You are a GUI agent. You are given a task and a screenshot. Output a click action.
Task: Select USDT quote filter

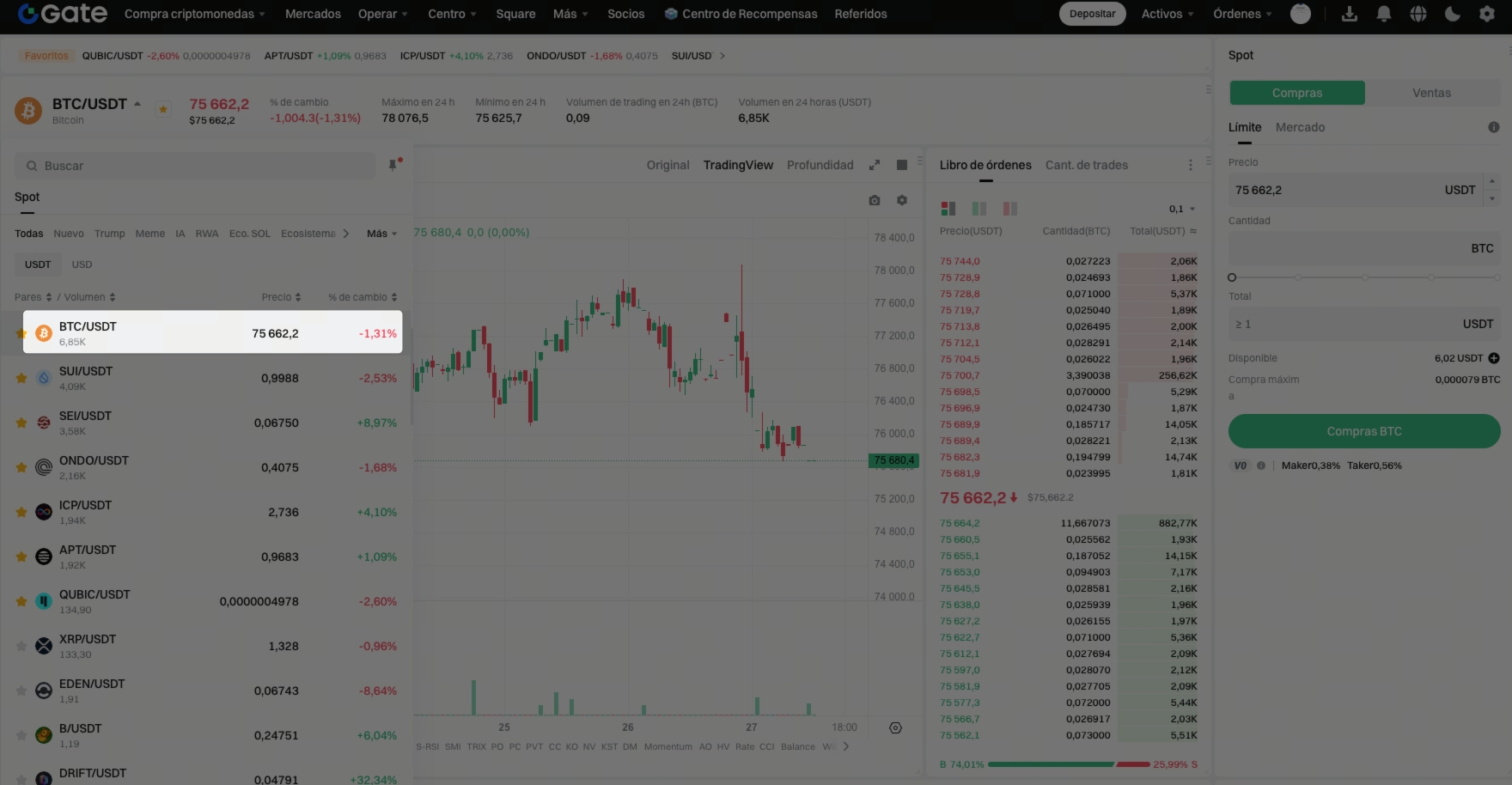(38, 265)
